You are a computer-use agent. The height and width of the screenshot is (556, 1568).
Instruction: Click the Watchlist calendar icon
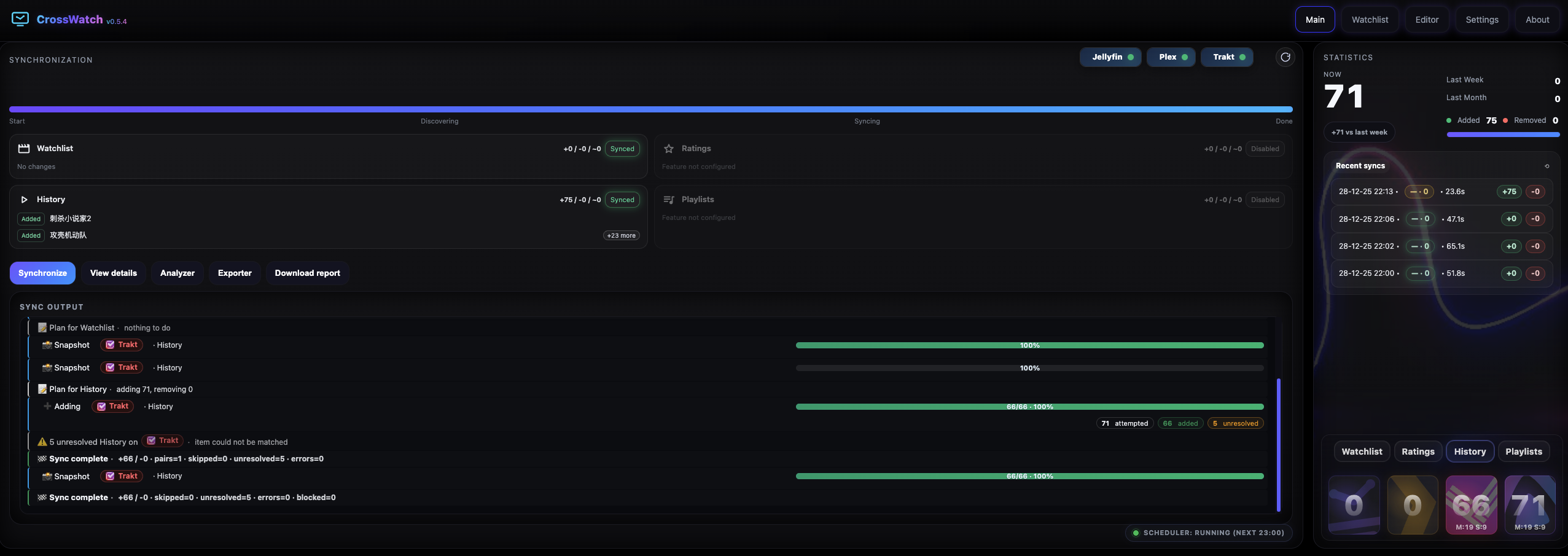(24, 149)
